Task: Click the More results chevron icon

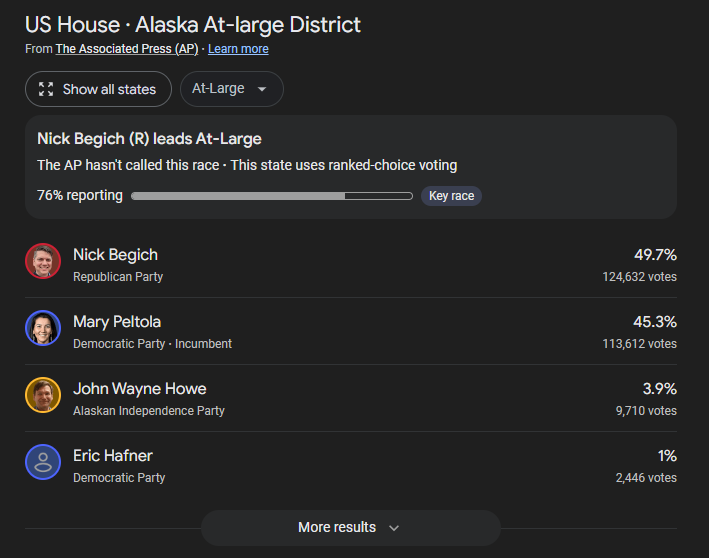Action: click(x=394, y=528)
